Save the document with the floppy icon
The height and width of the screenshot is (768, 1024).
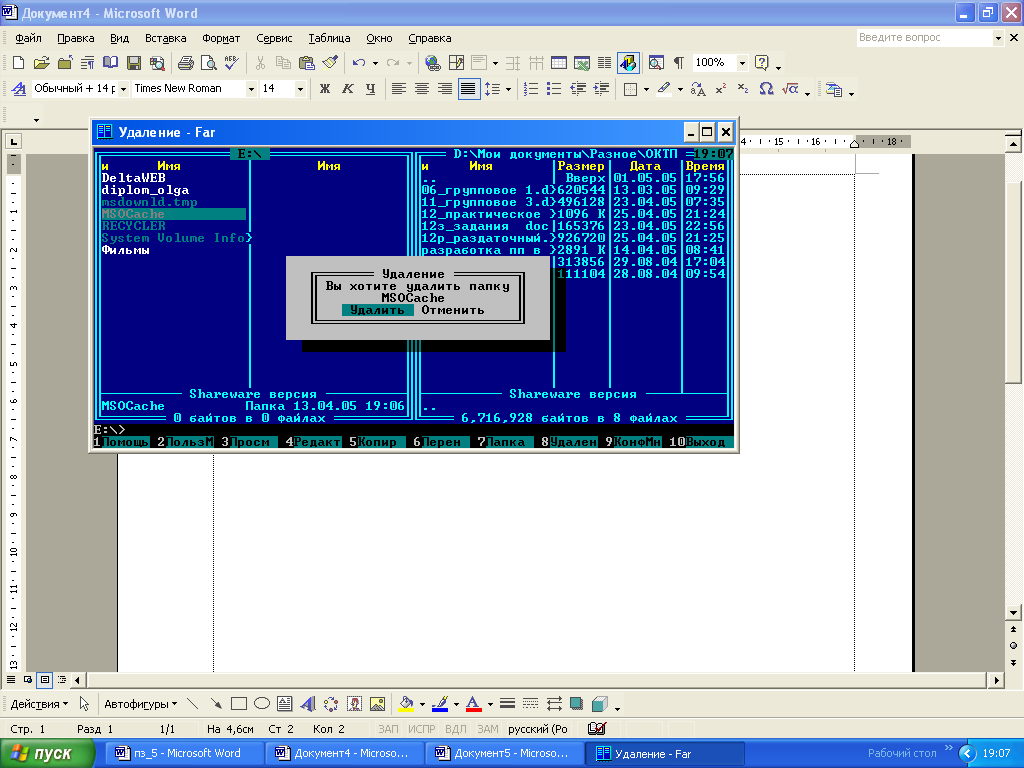pyautogui.click(x=134, y=63)
